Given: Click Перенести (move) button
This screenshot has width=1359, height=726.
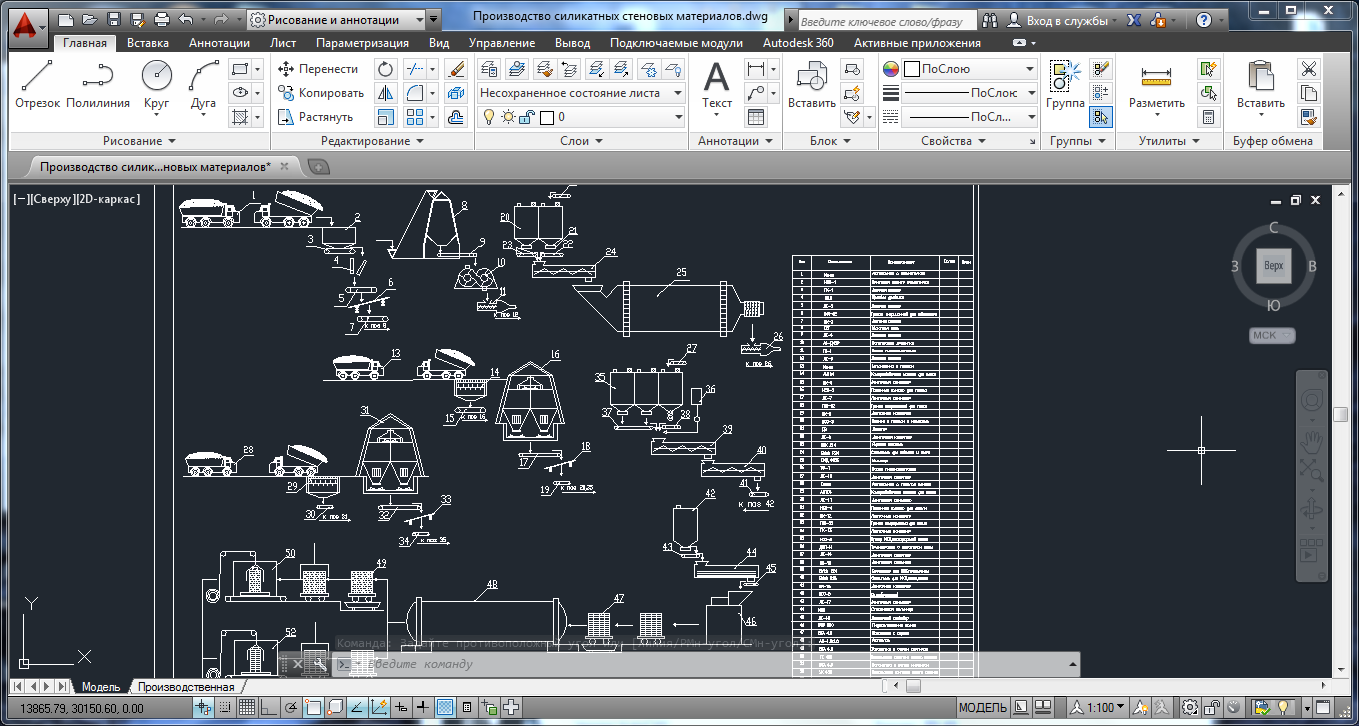Looking at the screenshot, I should 316,69.
